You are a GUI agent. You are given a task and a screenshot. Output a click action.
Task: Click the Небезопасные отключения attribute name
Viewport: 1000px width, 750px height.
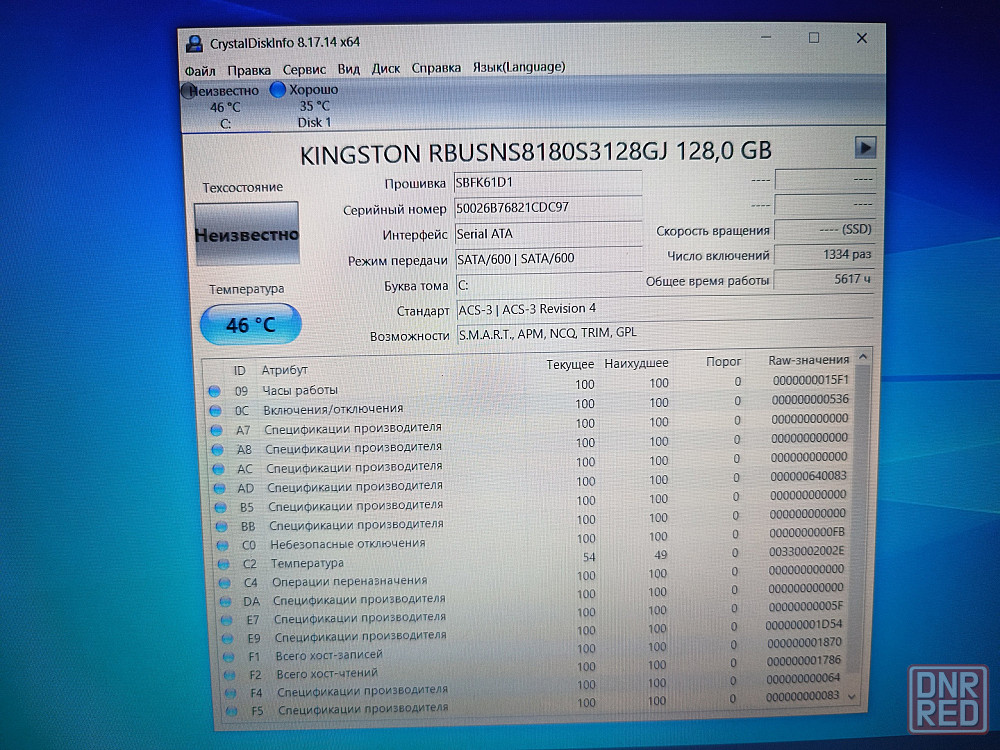click(348, 543)
